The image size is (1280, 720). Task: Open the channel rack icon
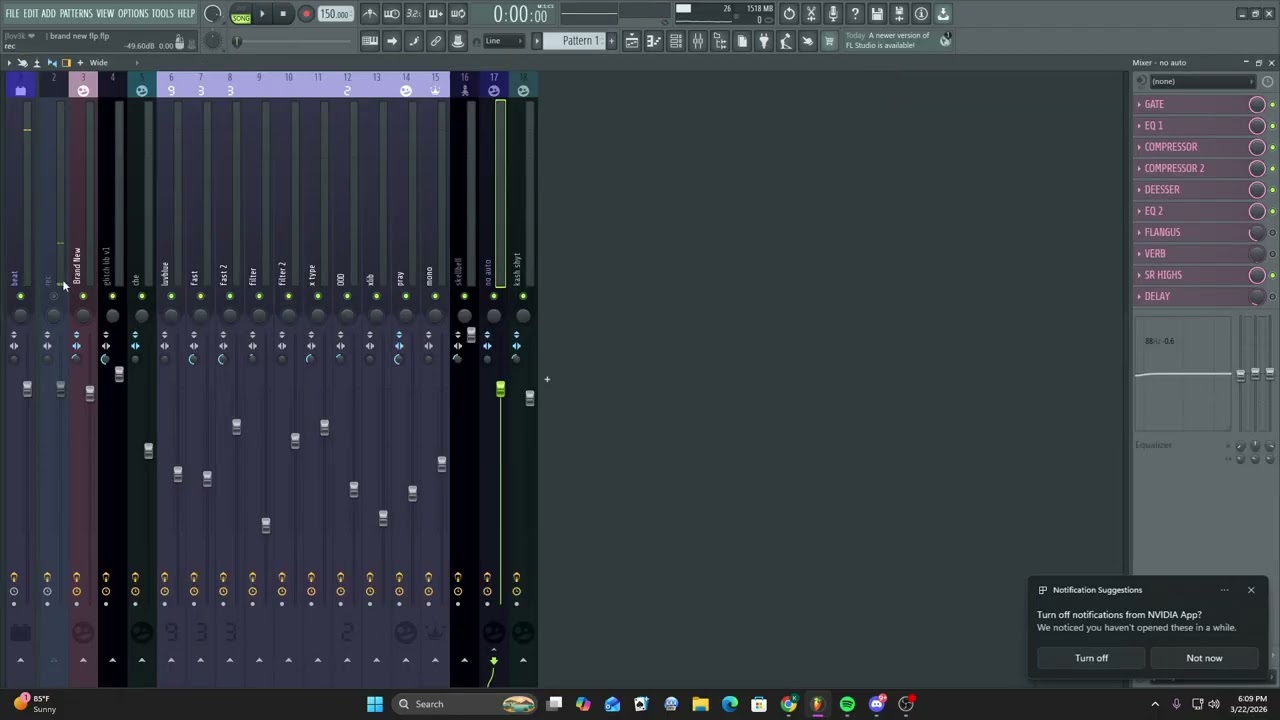[676, 41]
